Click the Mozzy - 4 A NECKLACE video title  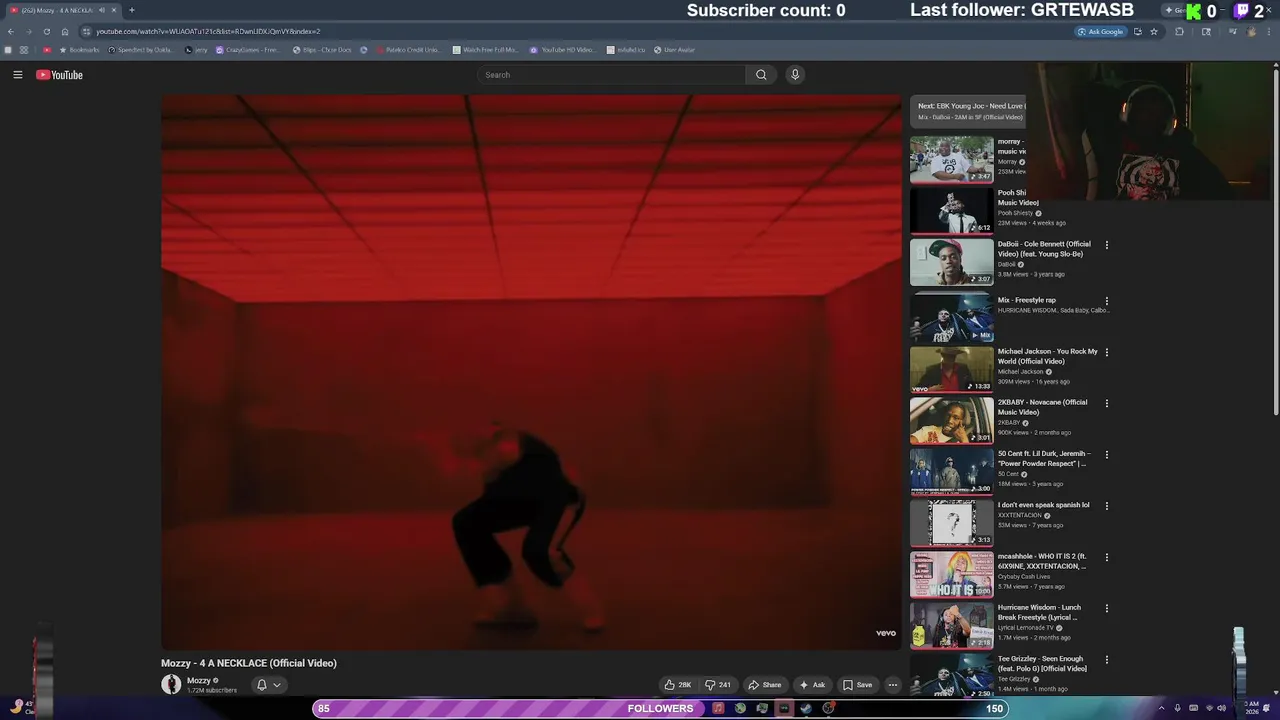pos(249,663)
